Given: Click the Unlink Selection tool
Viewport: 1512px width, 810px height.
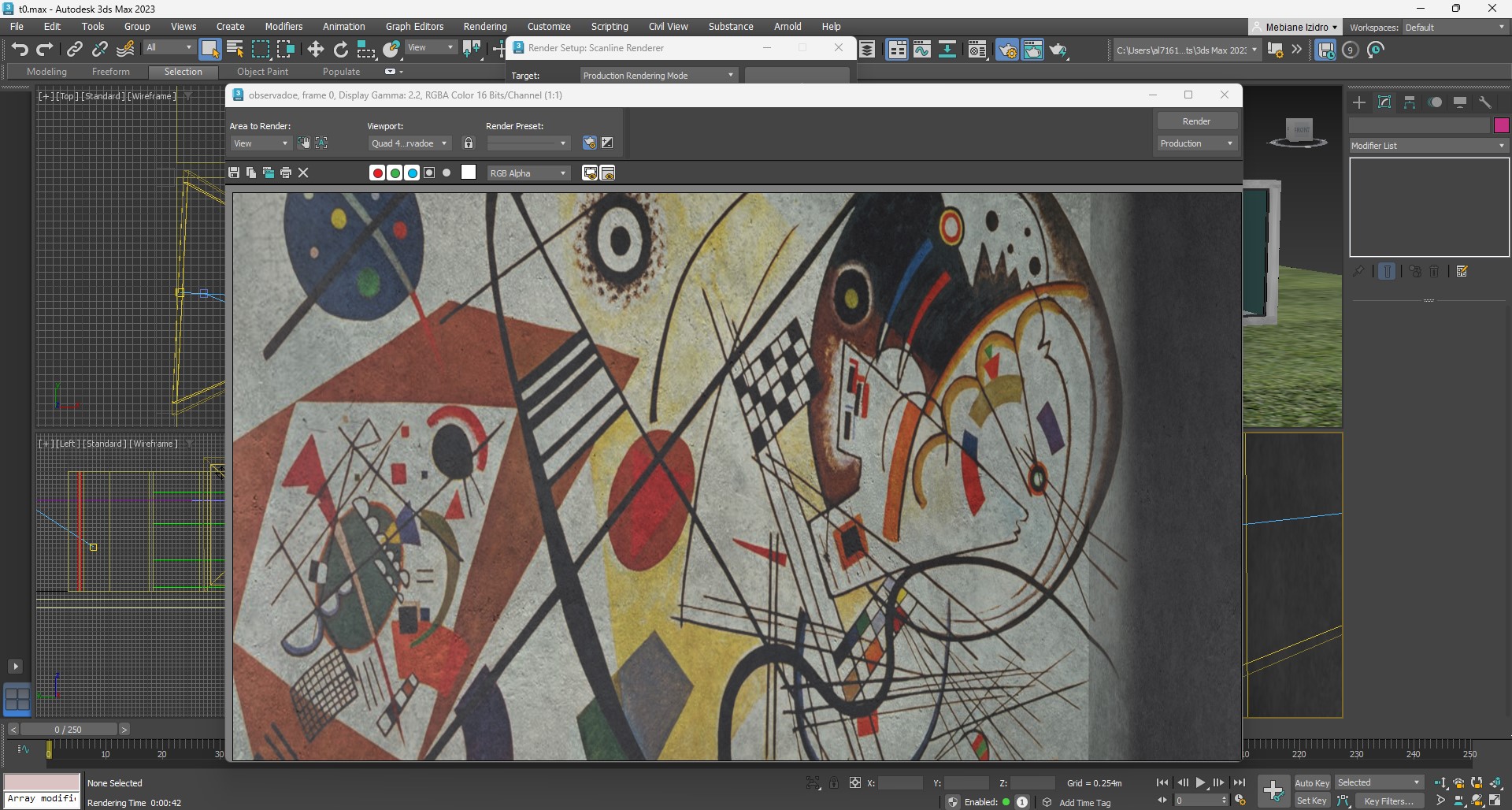Looking at the screenshot, I should [x=100, y=50].
